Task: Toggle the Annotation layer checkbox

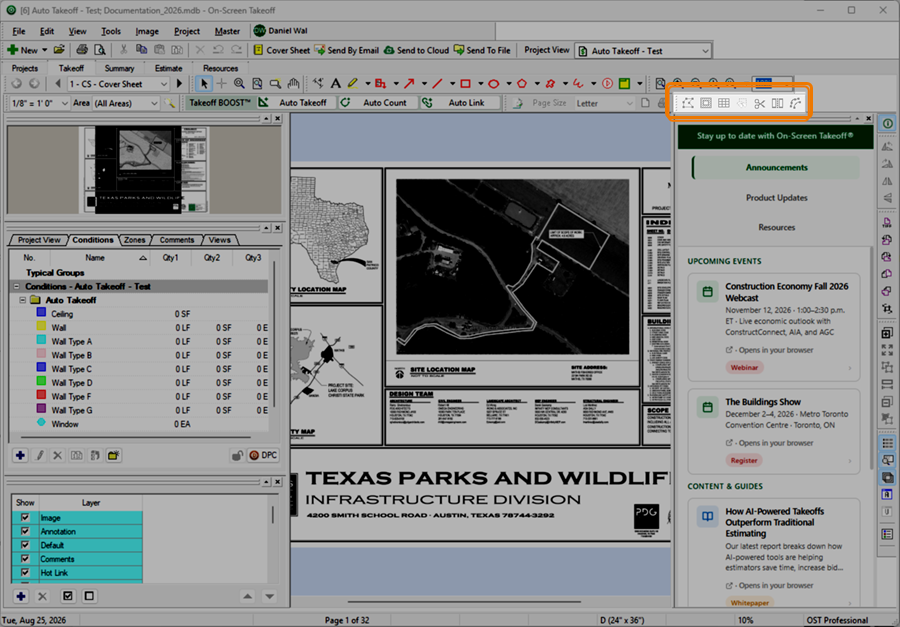Action: [x=25, y=531]
